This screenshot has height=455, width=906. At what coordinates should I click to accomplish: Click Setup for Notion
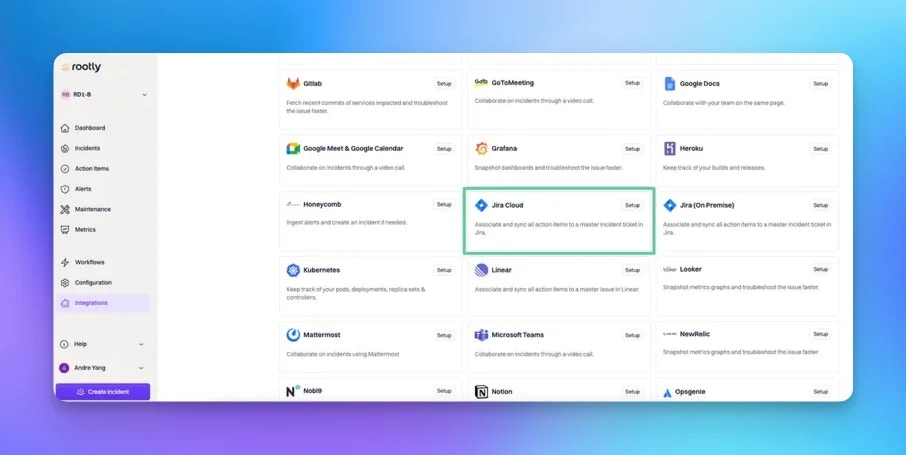632,391
